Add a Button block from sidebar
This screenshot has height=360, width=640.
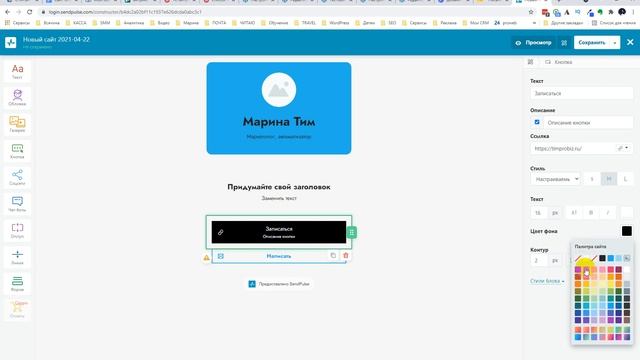click(17, 151)
